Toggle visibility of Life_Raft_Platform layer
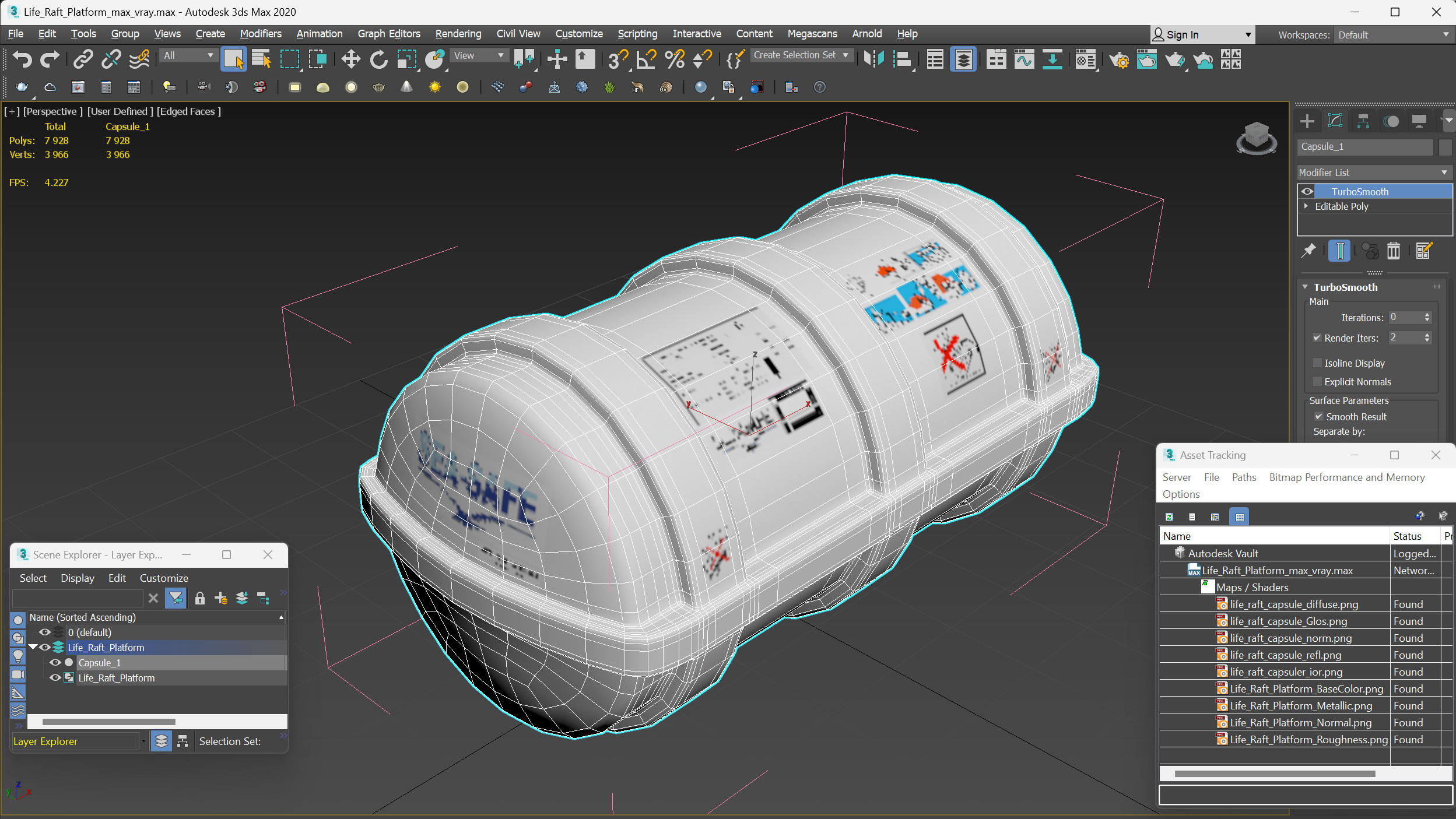The width and height of the screenshot is (1456, 819). click(44, 647)
